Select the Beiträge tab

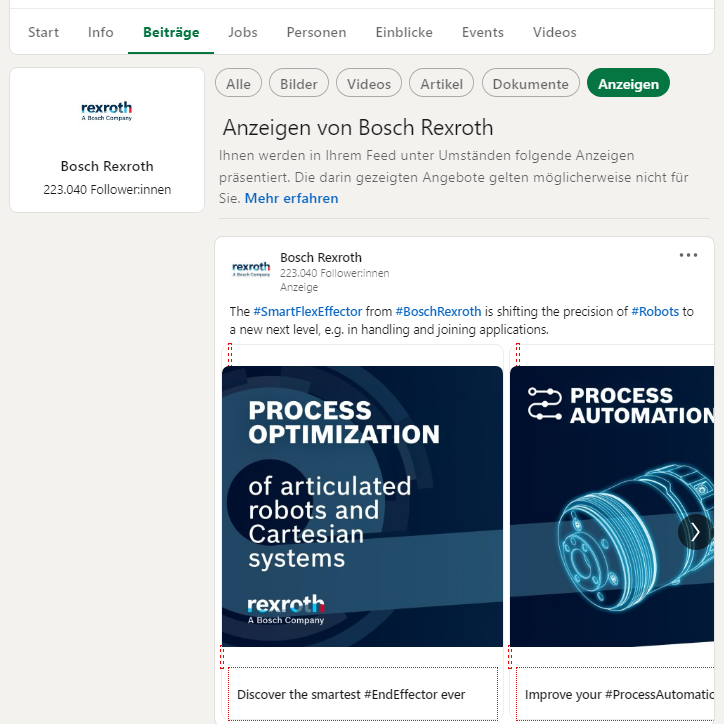tap(171, 32)
